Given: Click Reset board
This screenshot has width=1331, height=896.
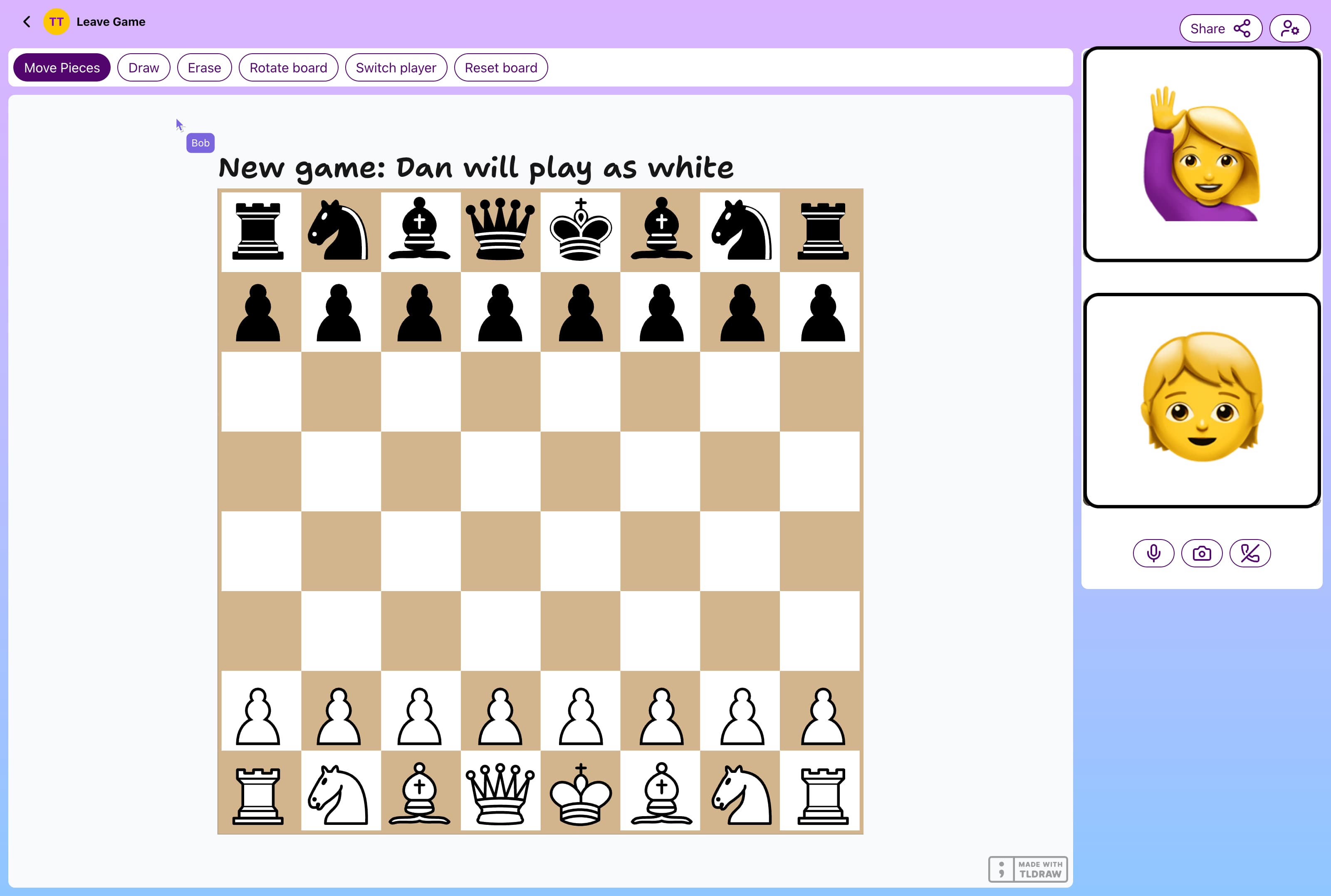Looking at the screenshot, I should tap(500, 67).
